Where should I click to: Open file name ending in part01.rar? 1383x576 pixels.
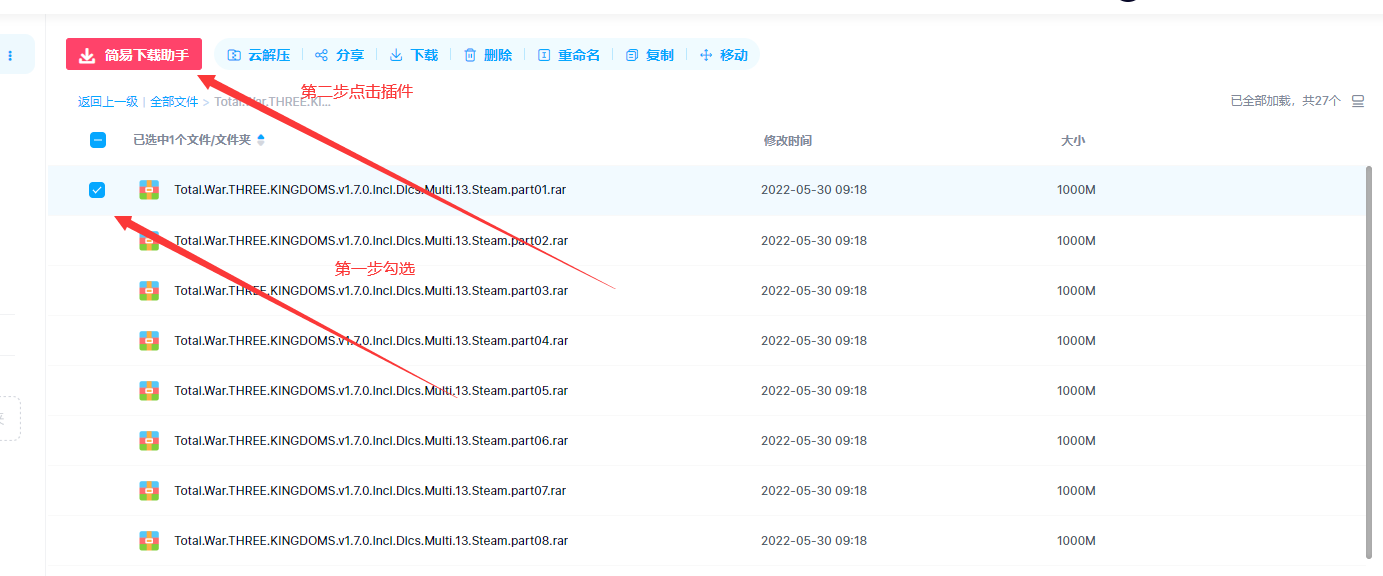(x=370, y=190)
